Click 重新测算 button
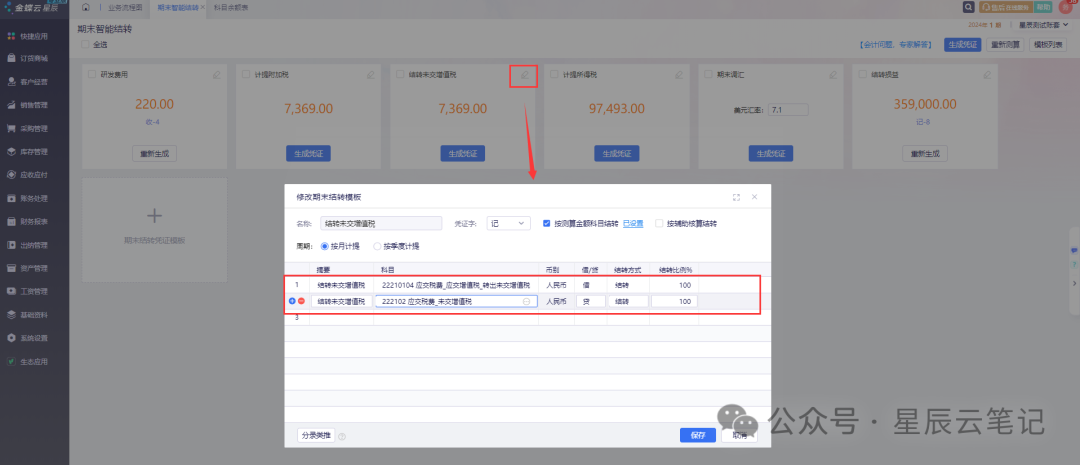This screenshot has height=465, width=1080. click(x=1004, y=45)
